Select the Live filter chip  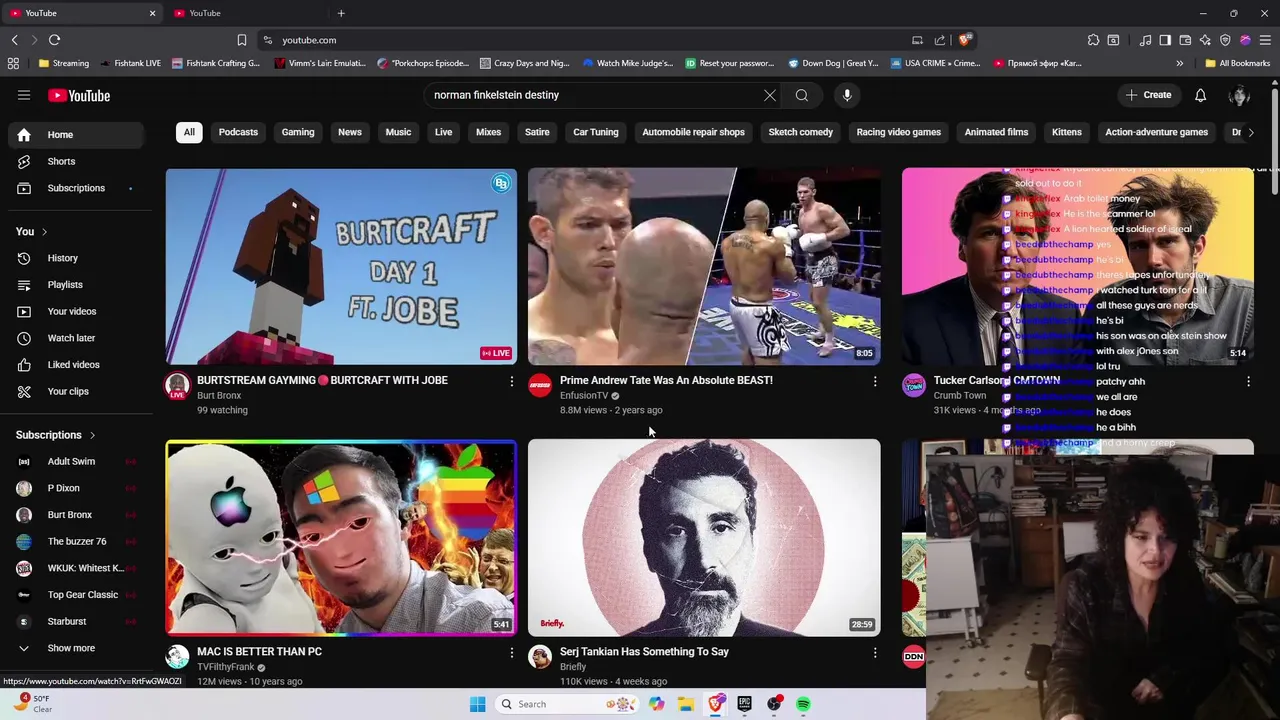click(x=443, y=132)
